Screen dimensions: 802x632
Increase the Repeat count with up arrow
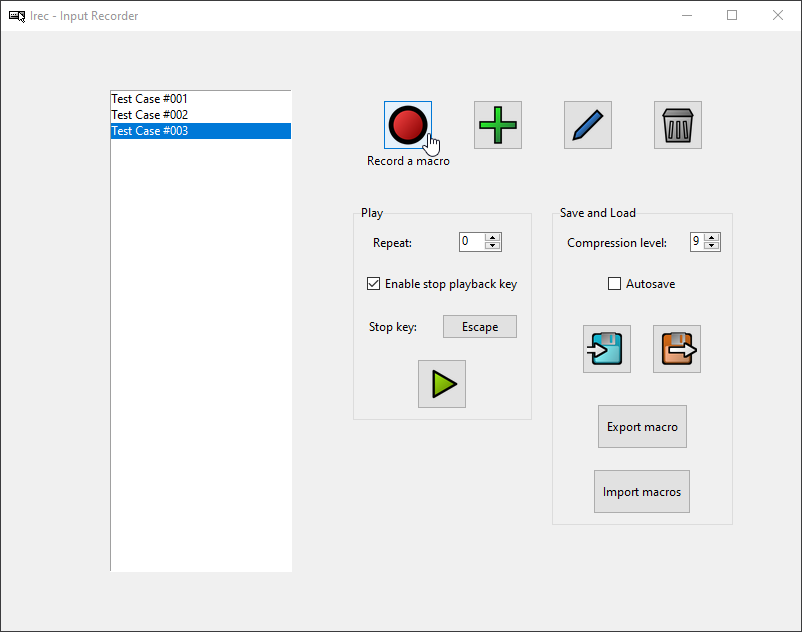point(492,238)
